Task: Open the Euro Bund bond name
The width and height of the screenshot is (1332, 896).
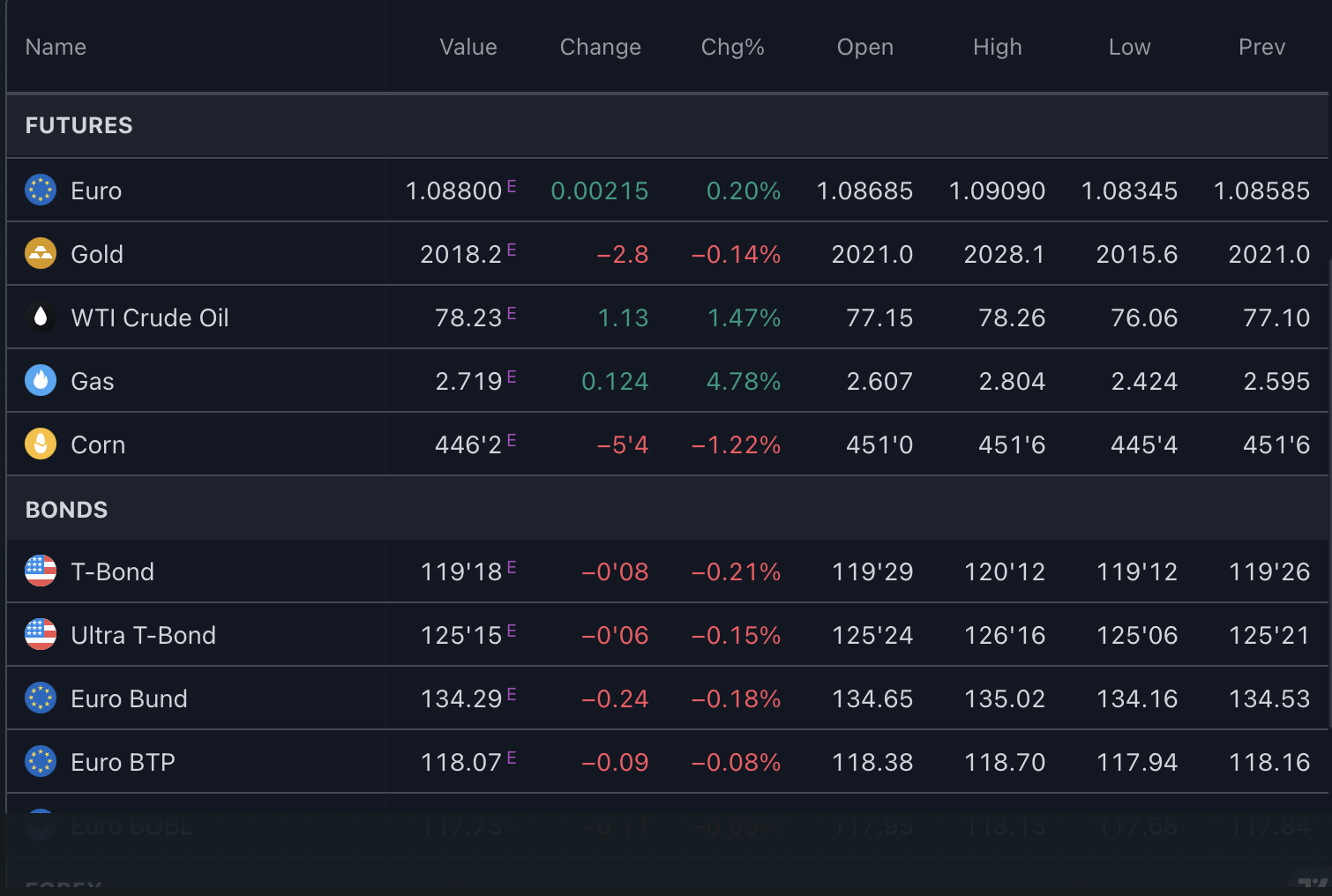Action: point(129,698)
